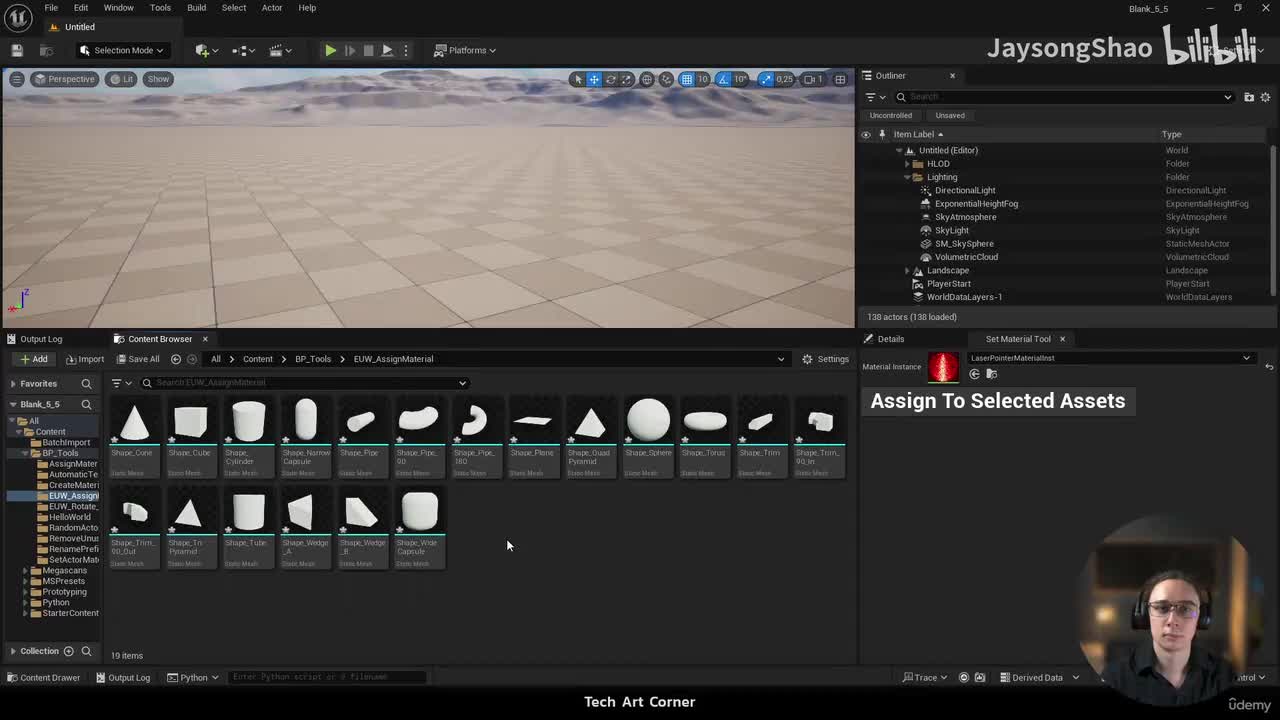
Task: Open the Selection Mode dropdown
Action: tap(122, 50)
